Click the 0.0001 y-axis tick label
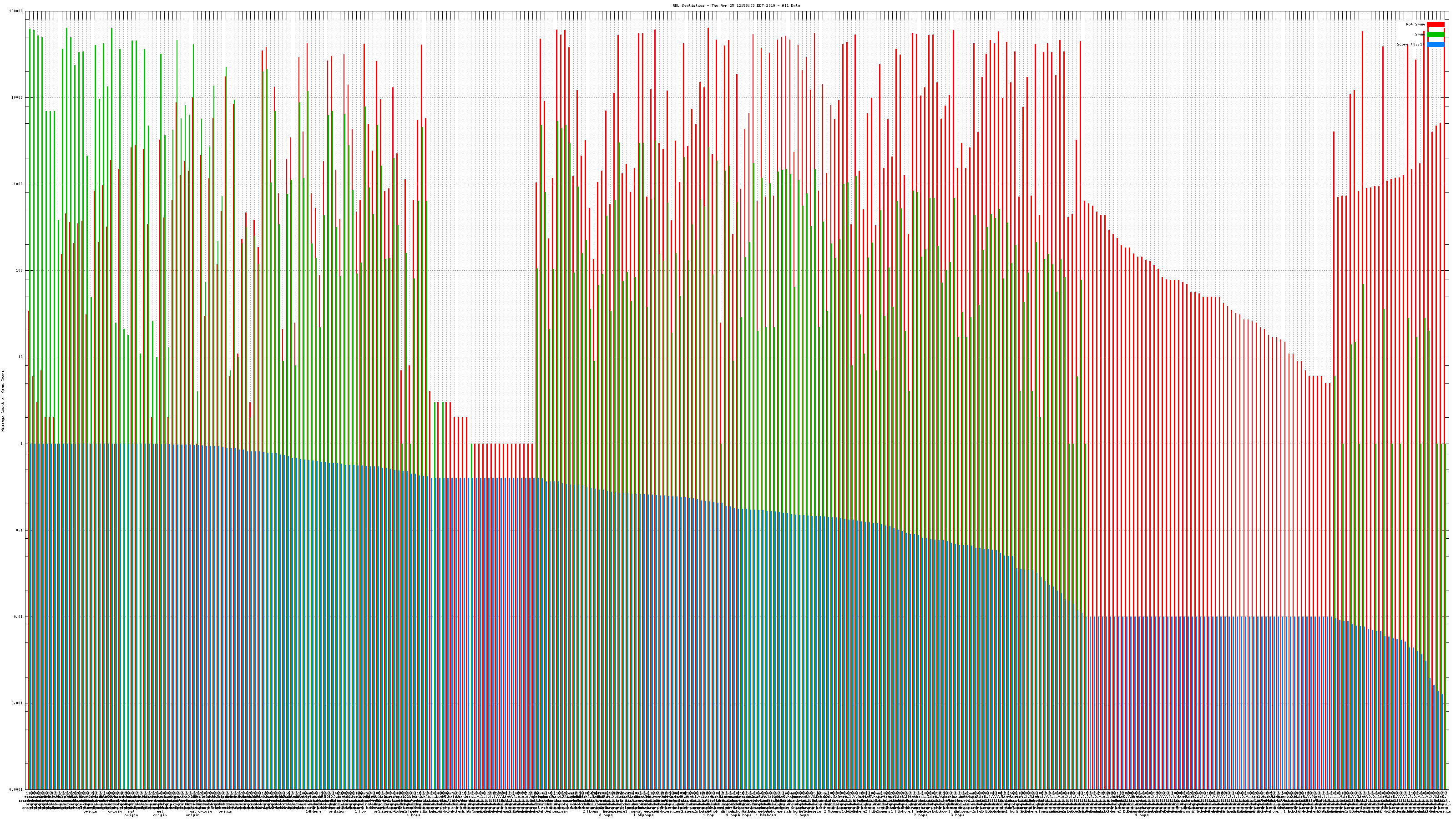This screenshot has height=819, width=1456. click(16, 789)
